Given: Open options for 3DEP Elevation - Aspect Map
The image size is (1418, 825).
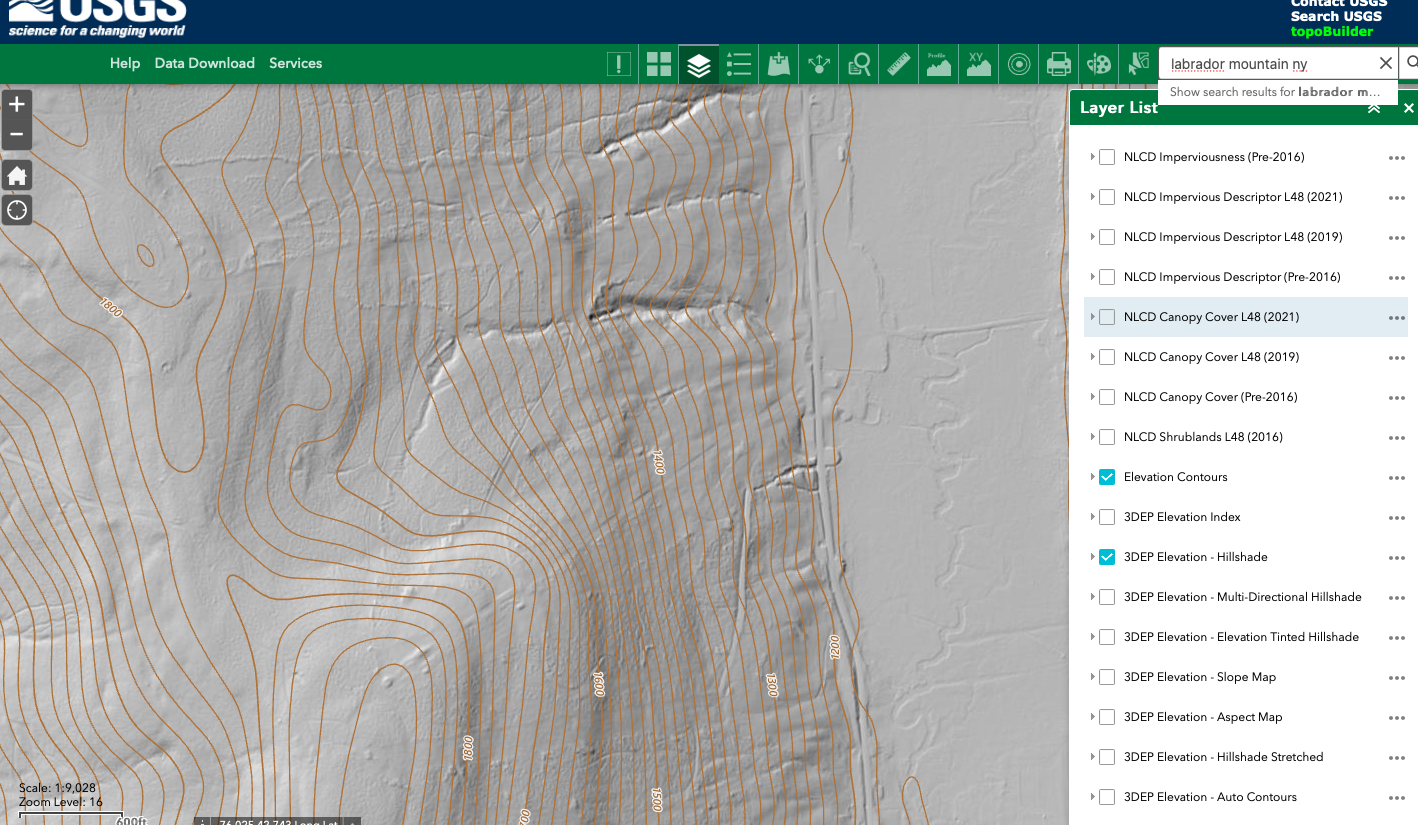Looking at the screenshot, I should pyautogui.click(x=1396, y=718).
